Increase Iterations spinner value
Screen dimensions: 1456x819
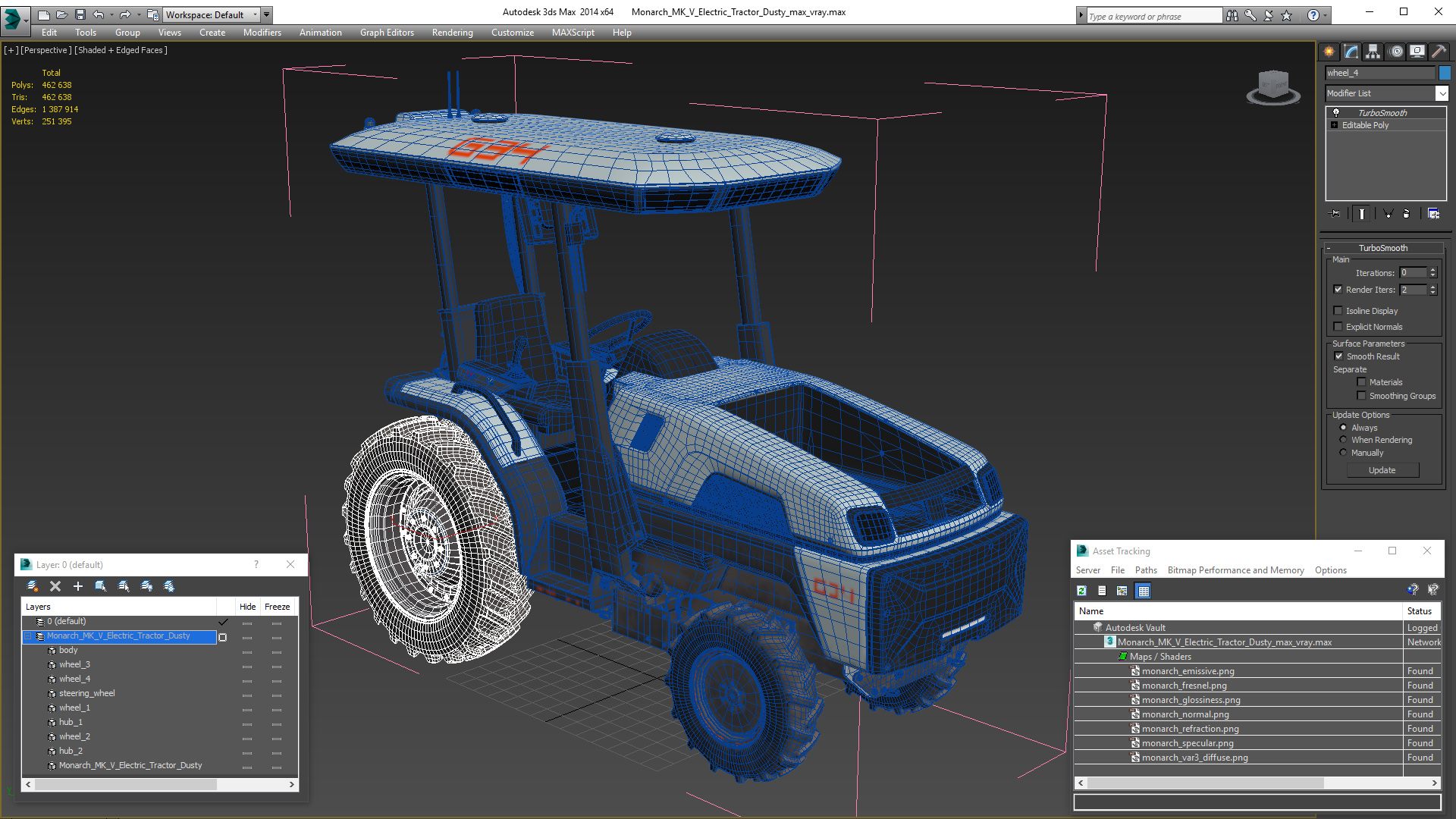[x=1433, y=270]
